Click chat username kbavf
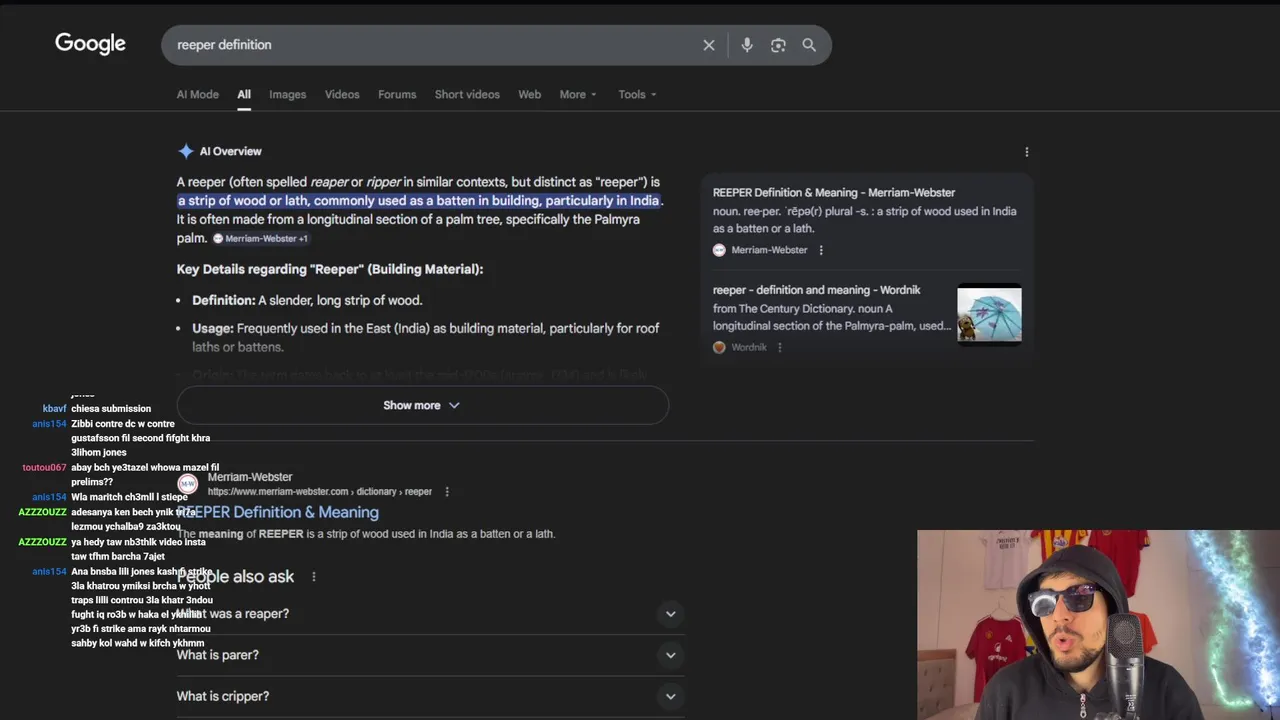The width and height of the screenshot is (1280, 720). (x=54, y=409)
